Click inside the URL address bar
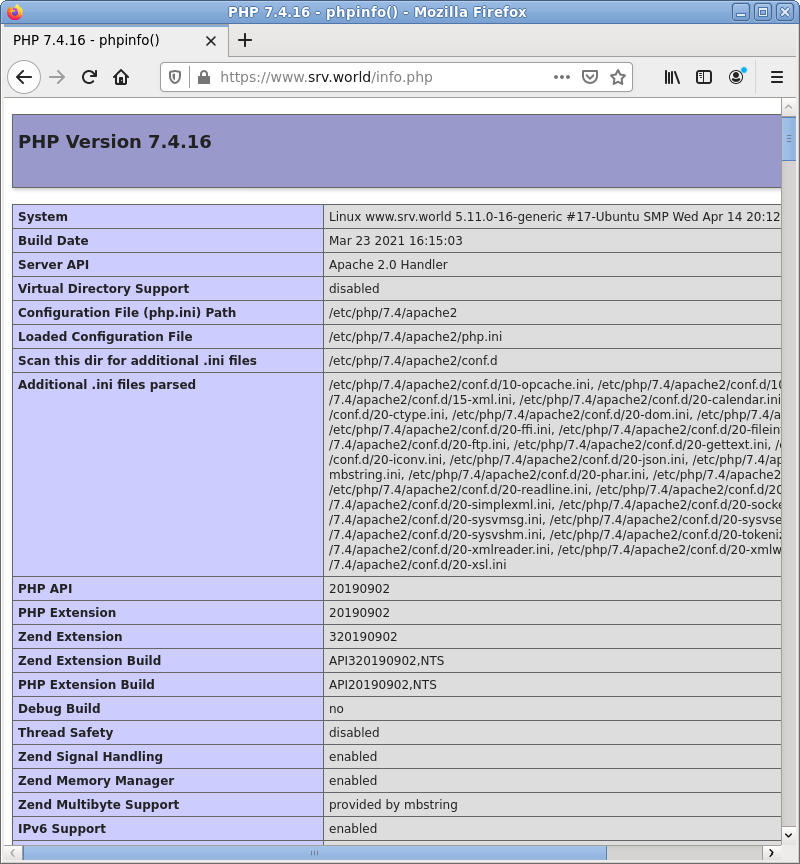 [400, 76]
